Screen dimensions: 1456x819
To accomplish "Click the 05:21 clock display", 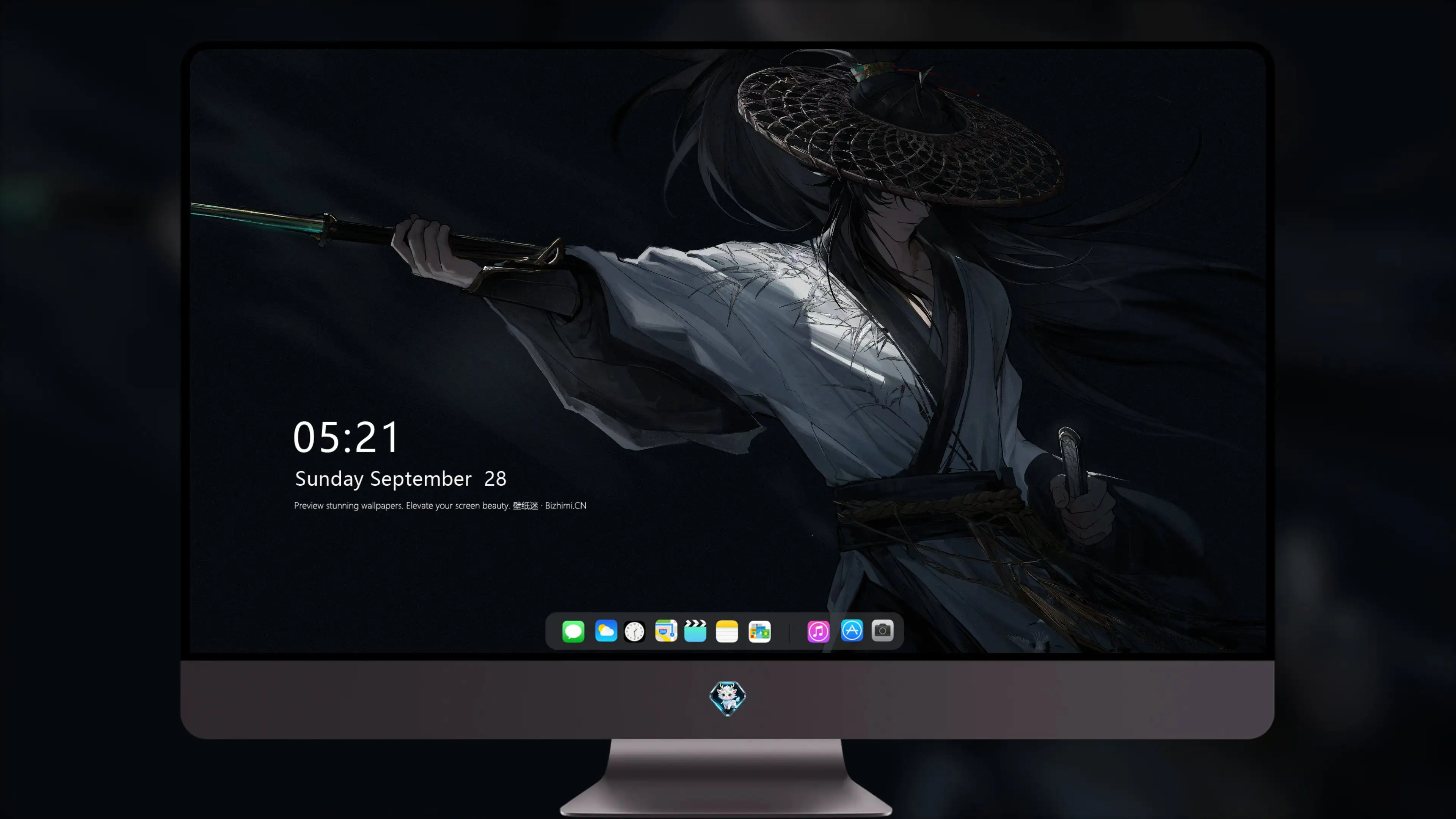I will pos(346,437).
